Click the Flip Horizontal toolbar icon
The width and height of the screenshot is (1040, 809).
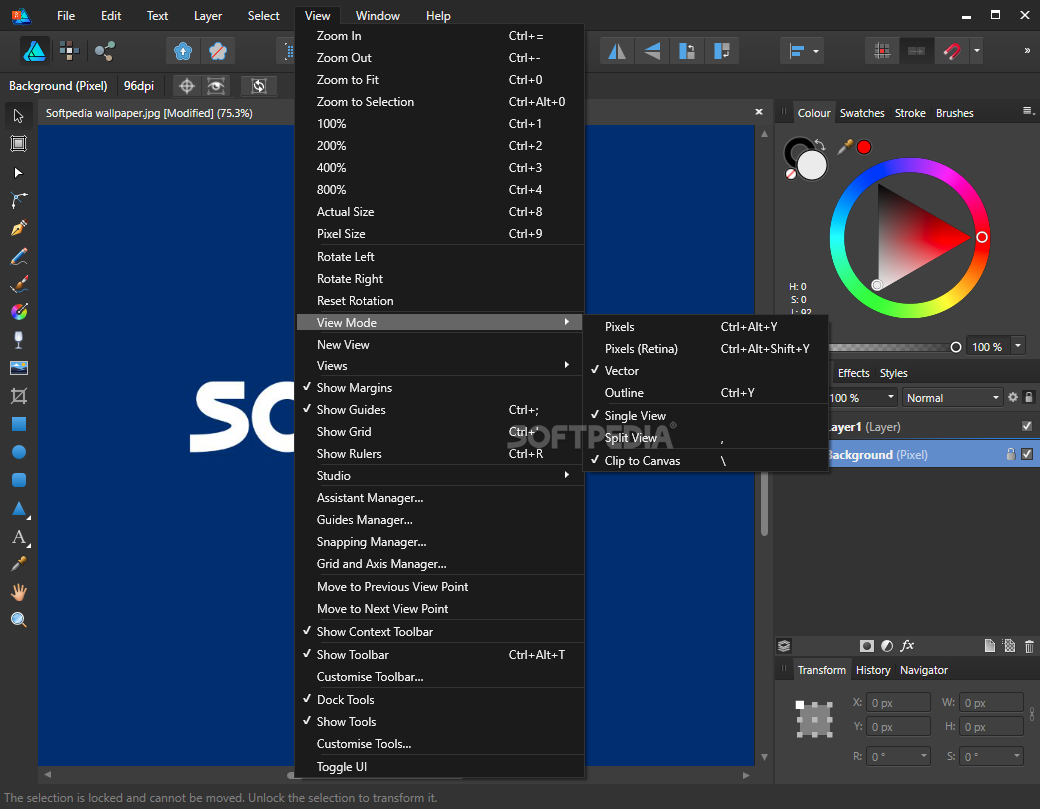point(617,51)
